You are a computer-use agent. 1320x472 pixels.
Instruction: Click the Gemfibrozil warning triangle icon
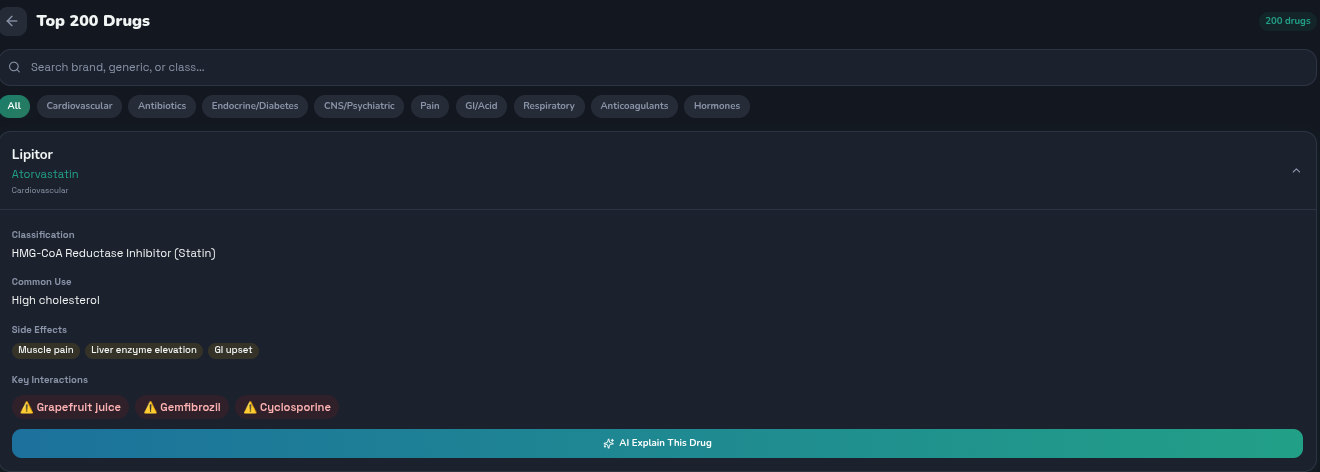(x=150, y=408)
